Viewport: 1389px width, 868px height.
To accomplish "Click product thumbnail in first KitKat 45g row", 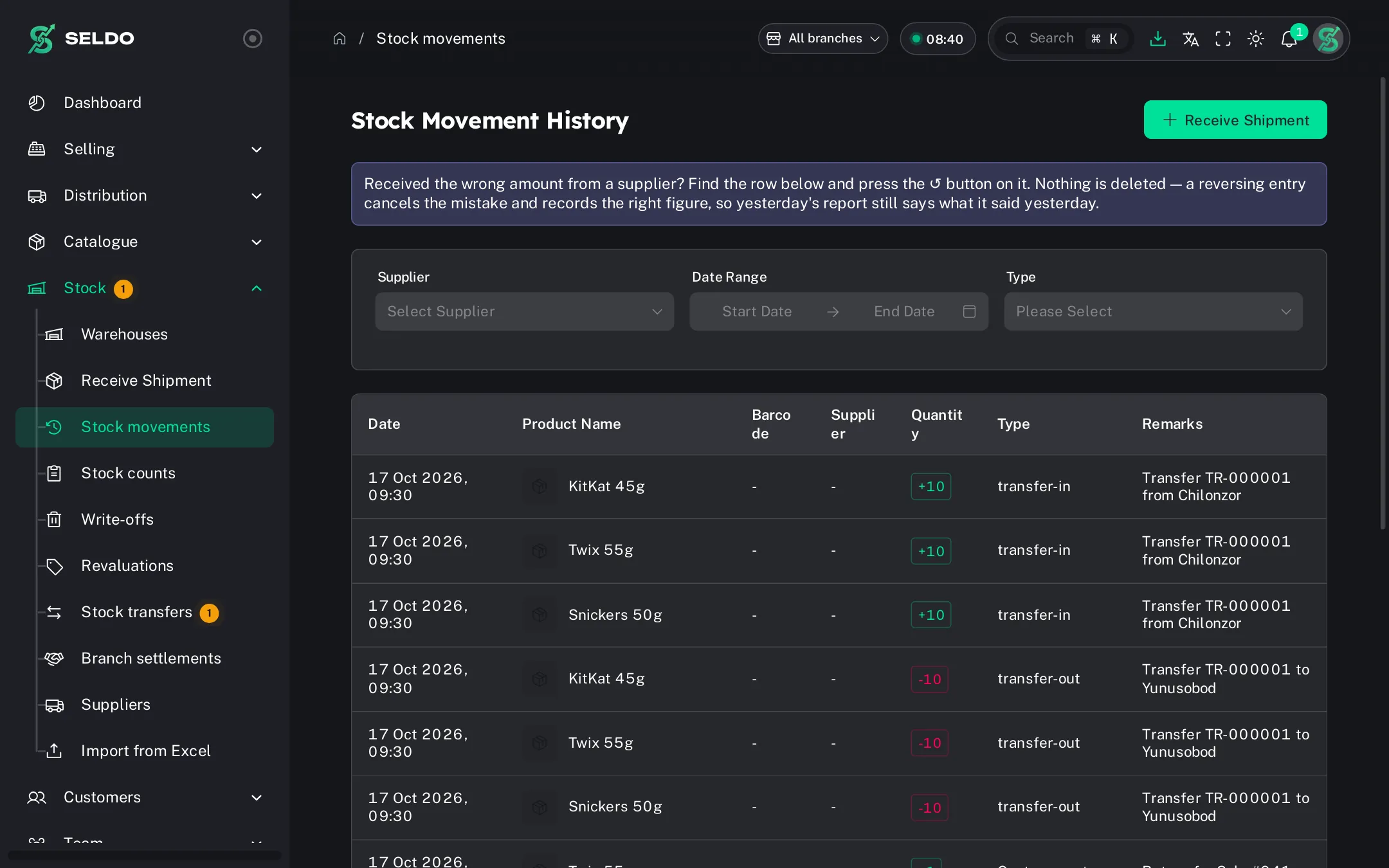I will pos(540,486).
